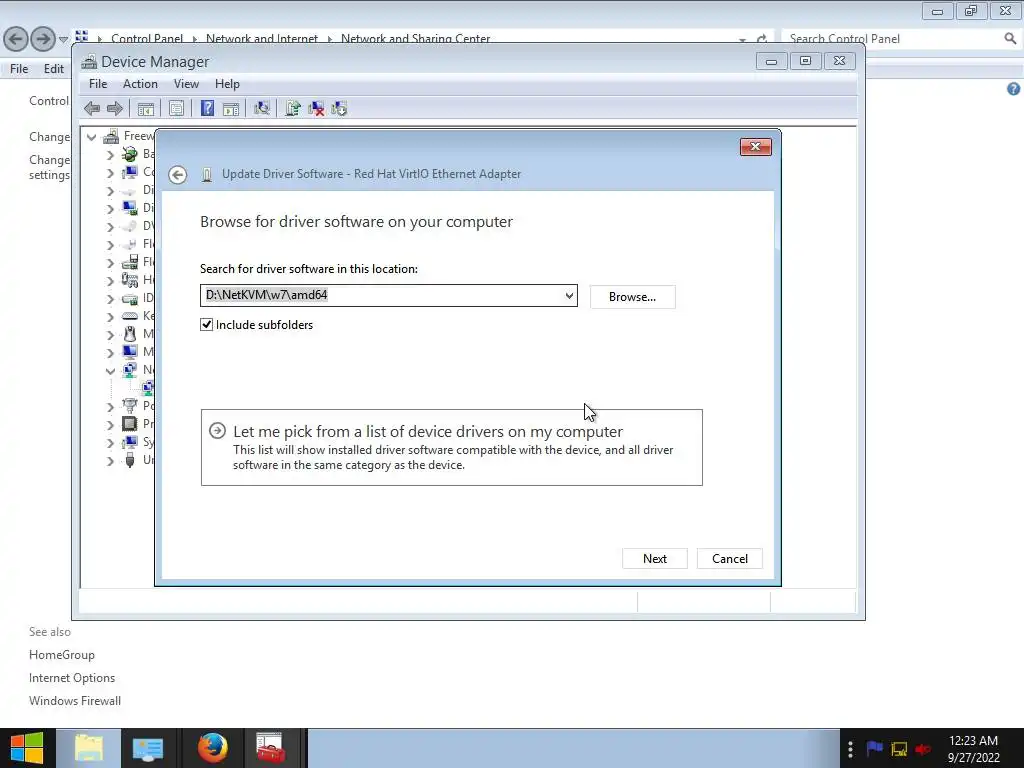Screen dimensions: 1024x768
Task: Click the taskbar clock showing 12:23 AM
Action: [x=973, y=748]
